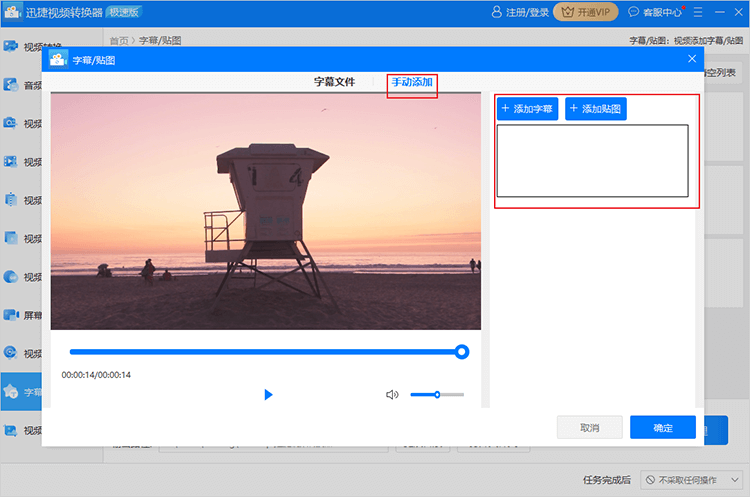Click the app logo in the title bar

(x=13, y=12)
